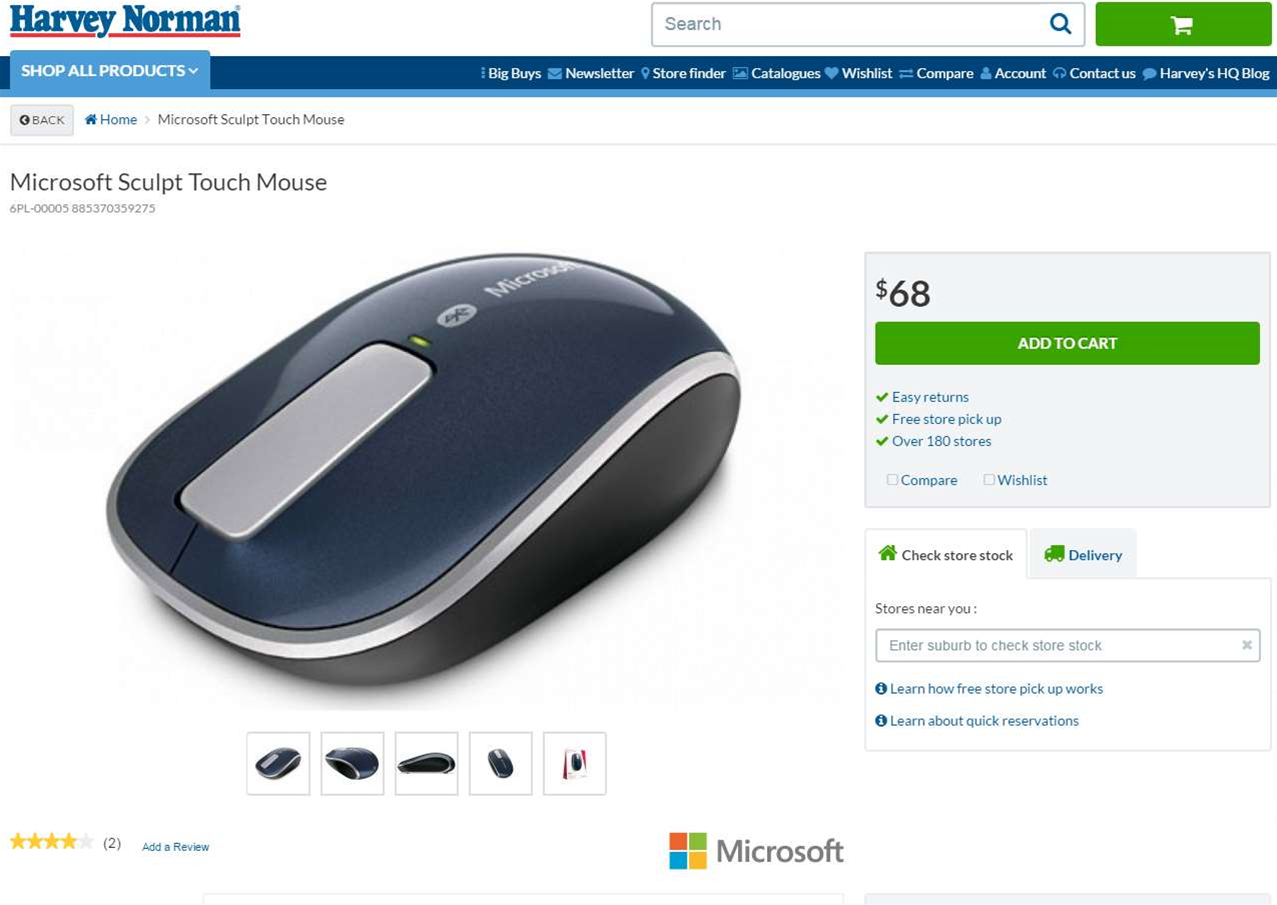The image size is (1277, 905).
Task: Click the suburb store stock input field
Action: (1067, 645)
